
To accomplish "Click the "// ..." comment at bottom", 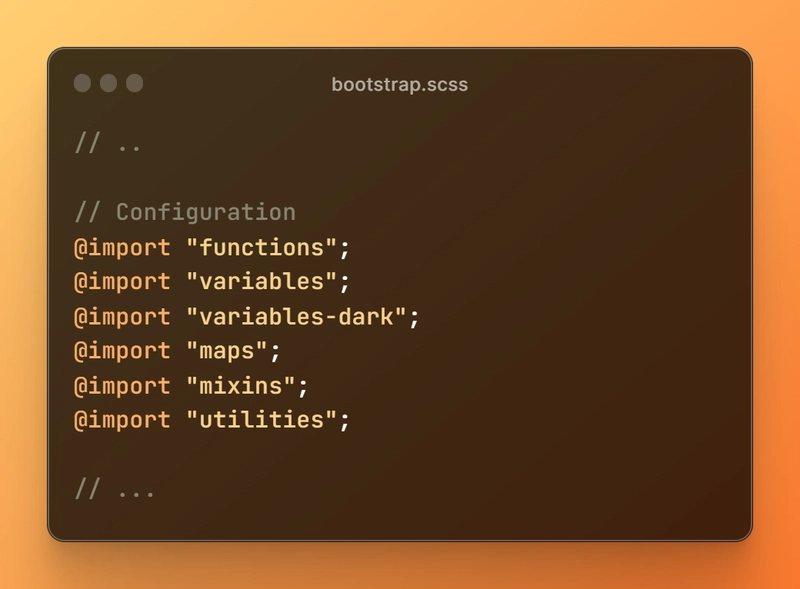I will 114,488.
